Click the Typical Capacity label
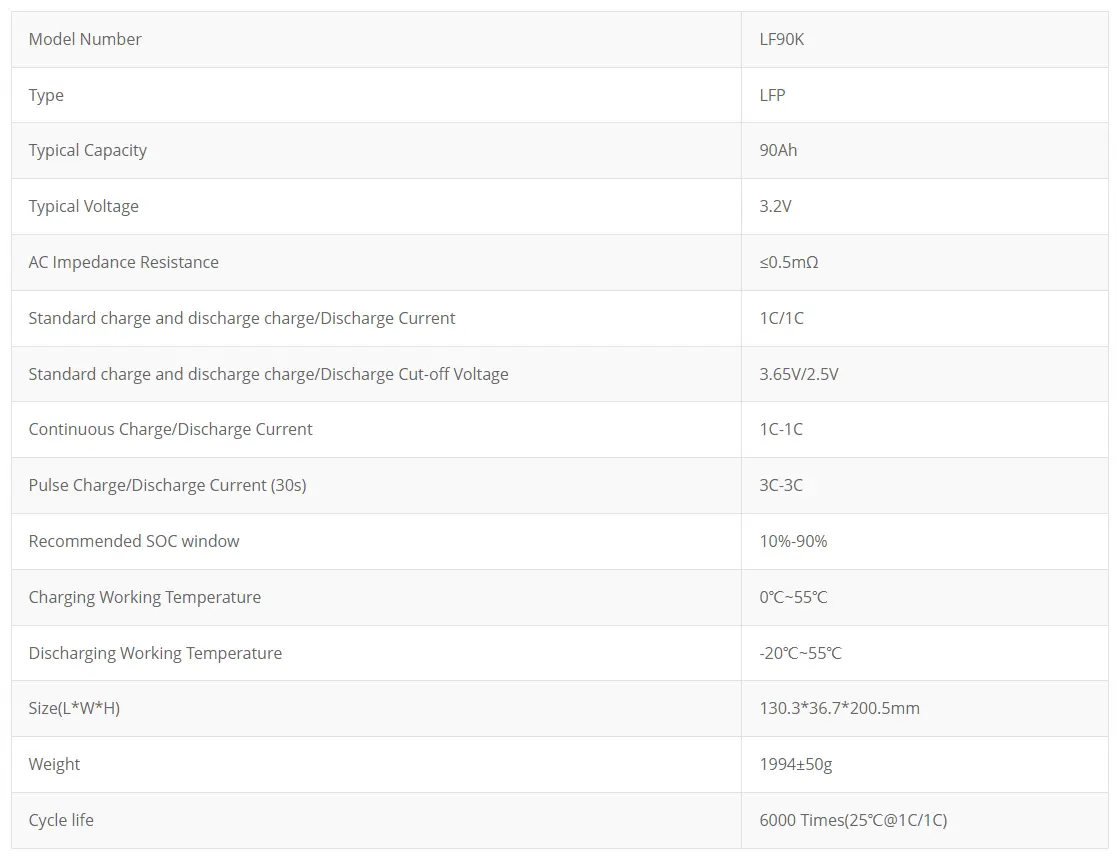Image resolution: width=1117 pixels, height=861 pixels. [x=88, y=150]
